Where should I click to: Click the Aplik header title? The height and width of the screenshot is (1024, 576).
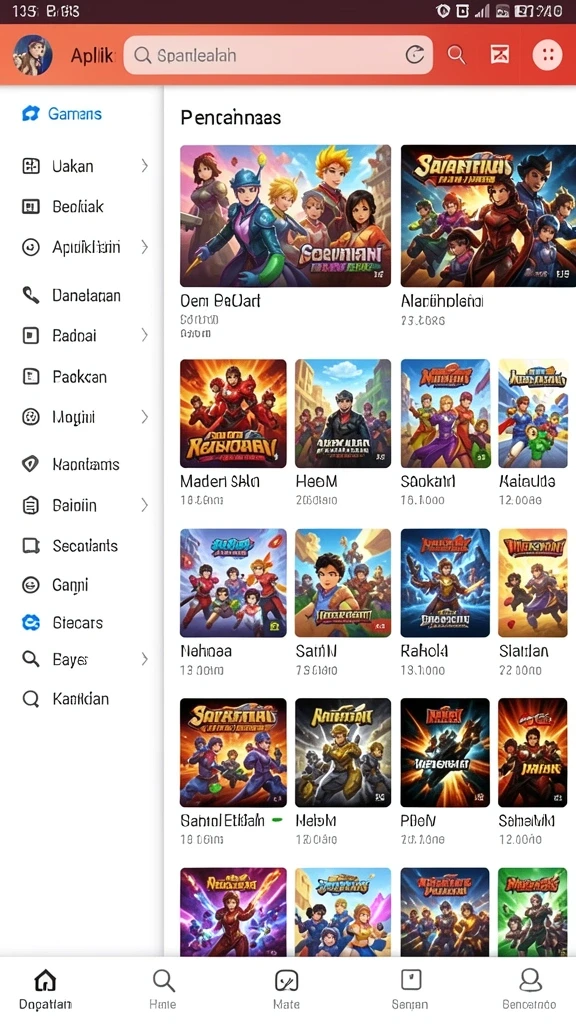pos(93,56)
